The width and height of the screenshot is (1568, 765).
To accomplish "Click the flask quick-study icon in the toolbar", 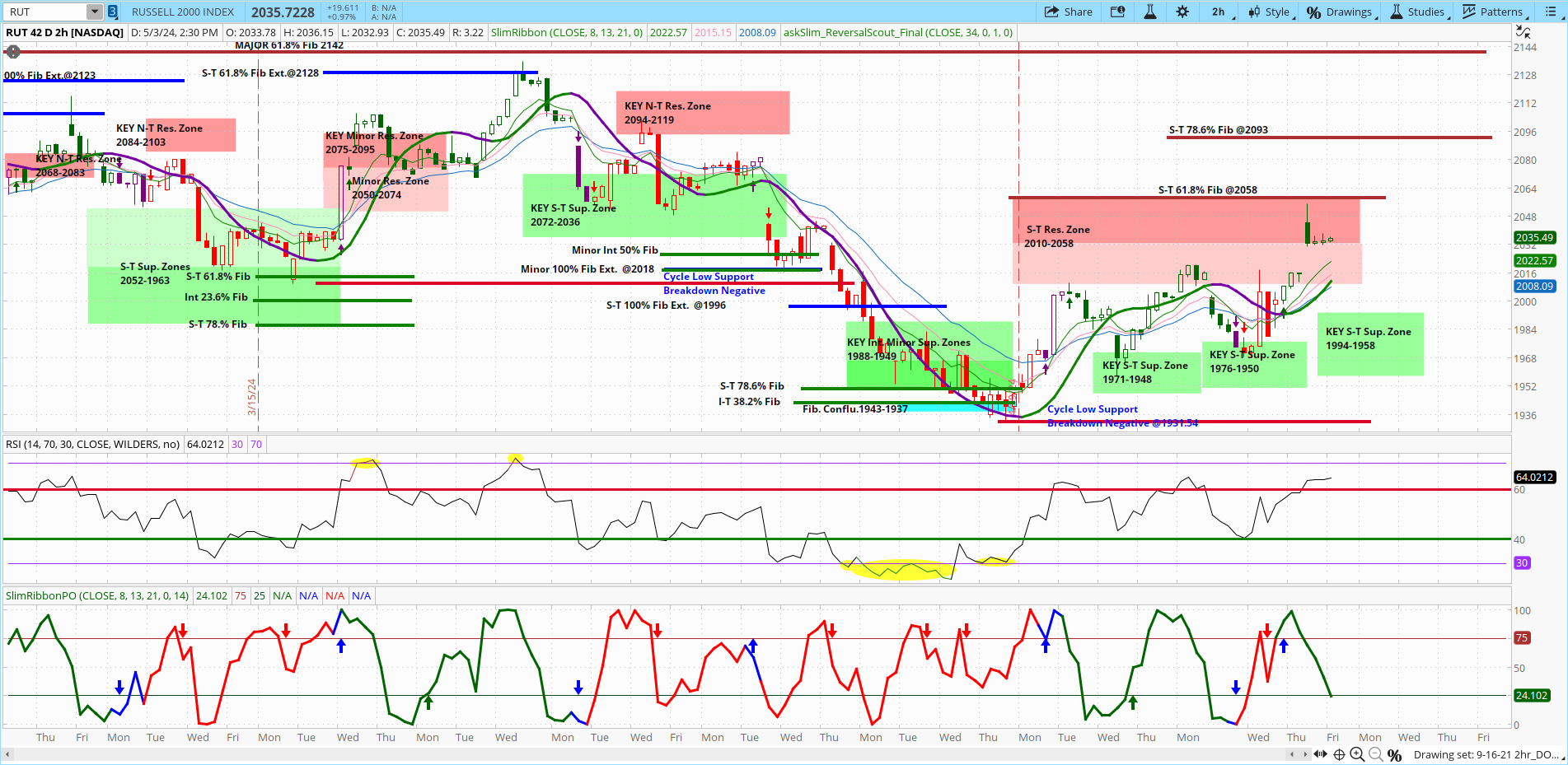I will pos(1149,12).
